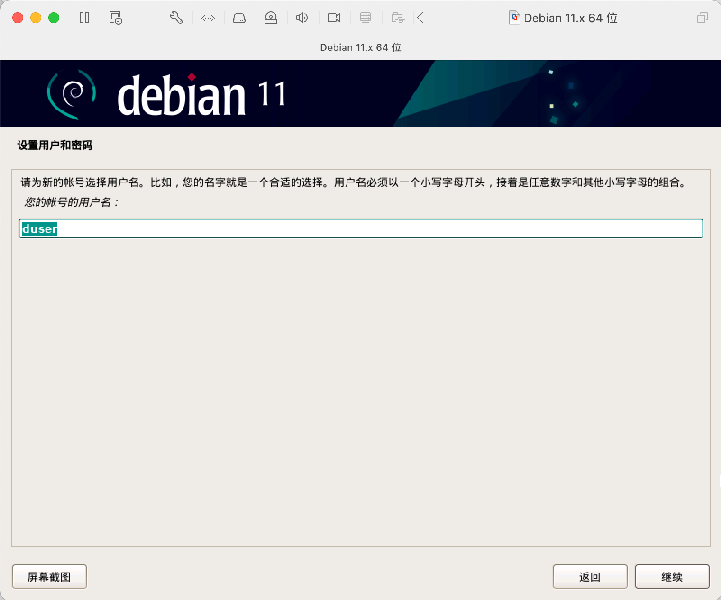Minimize window with yellow button
721x600 pixels.
click(x=35, y=18)
